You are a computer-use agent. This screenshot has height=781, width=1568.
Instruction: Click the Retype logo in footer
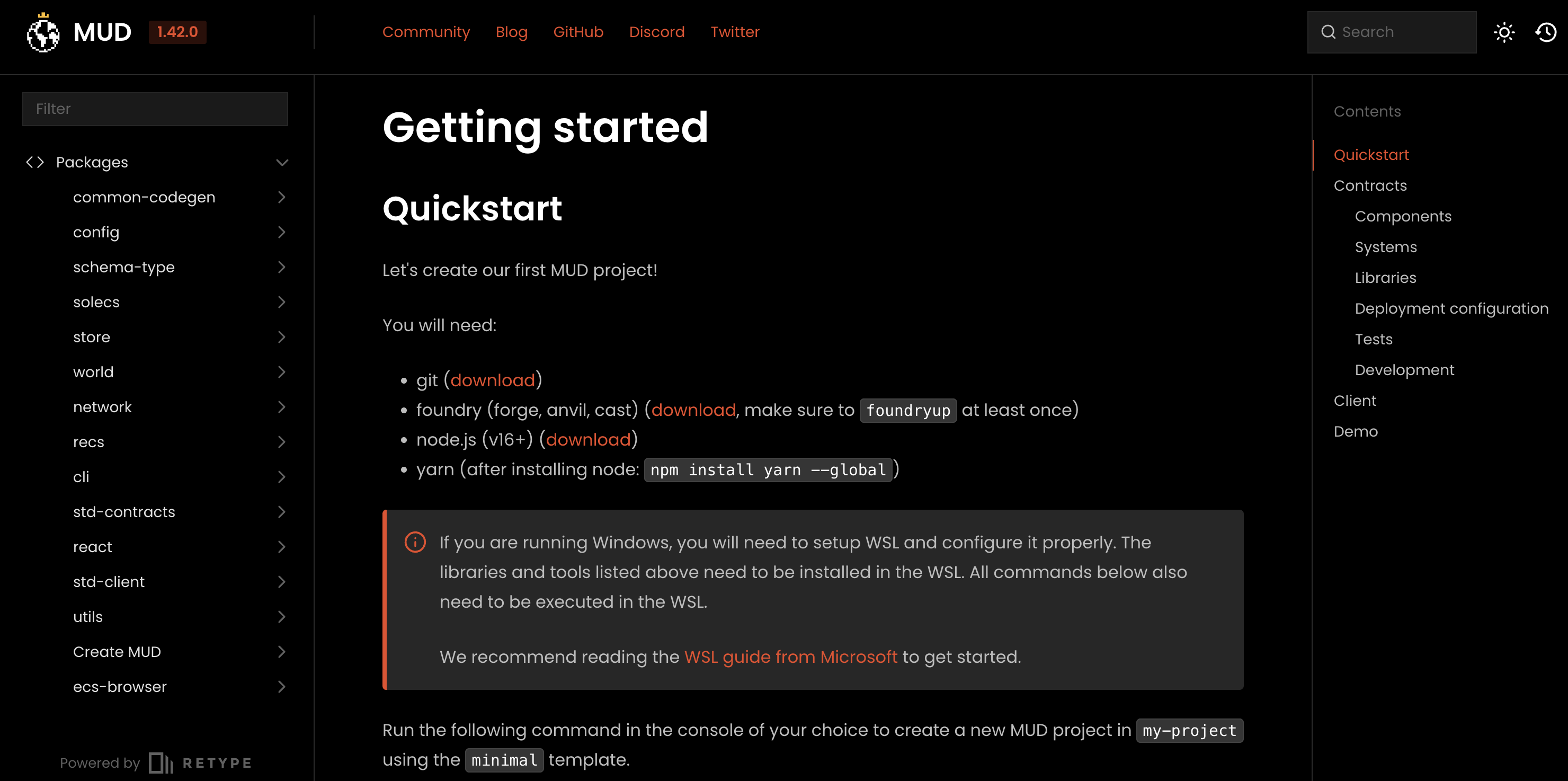[x=200, y=763]
